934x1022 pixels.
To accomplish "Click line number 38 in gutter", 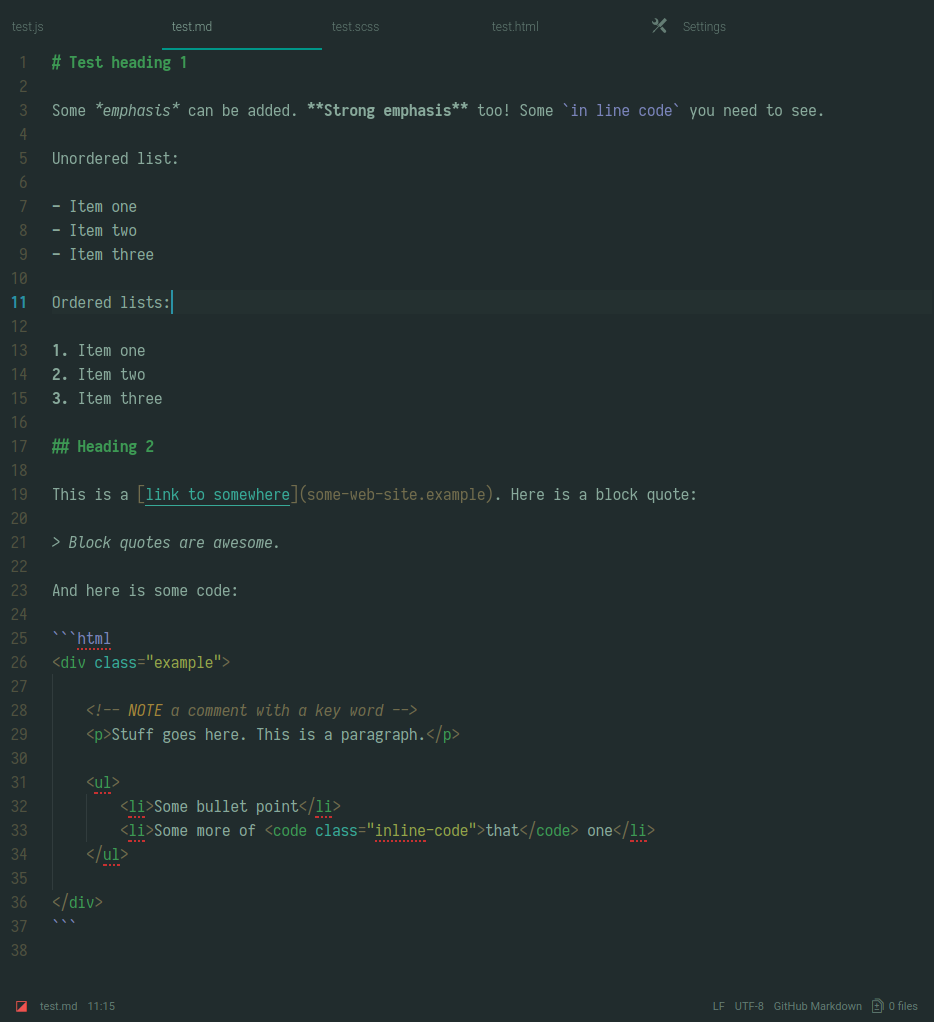I will click(x=19, y=950).
